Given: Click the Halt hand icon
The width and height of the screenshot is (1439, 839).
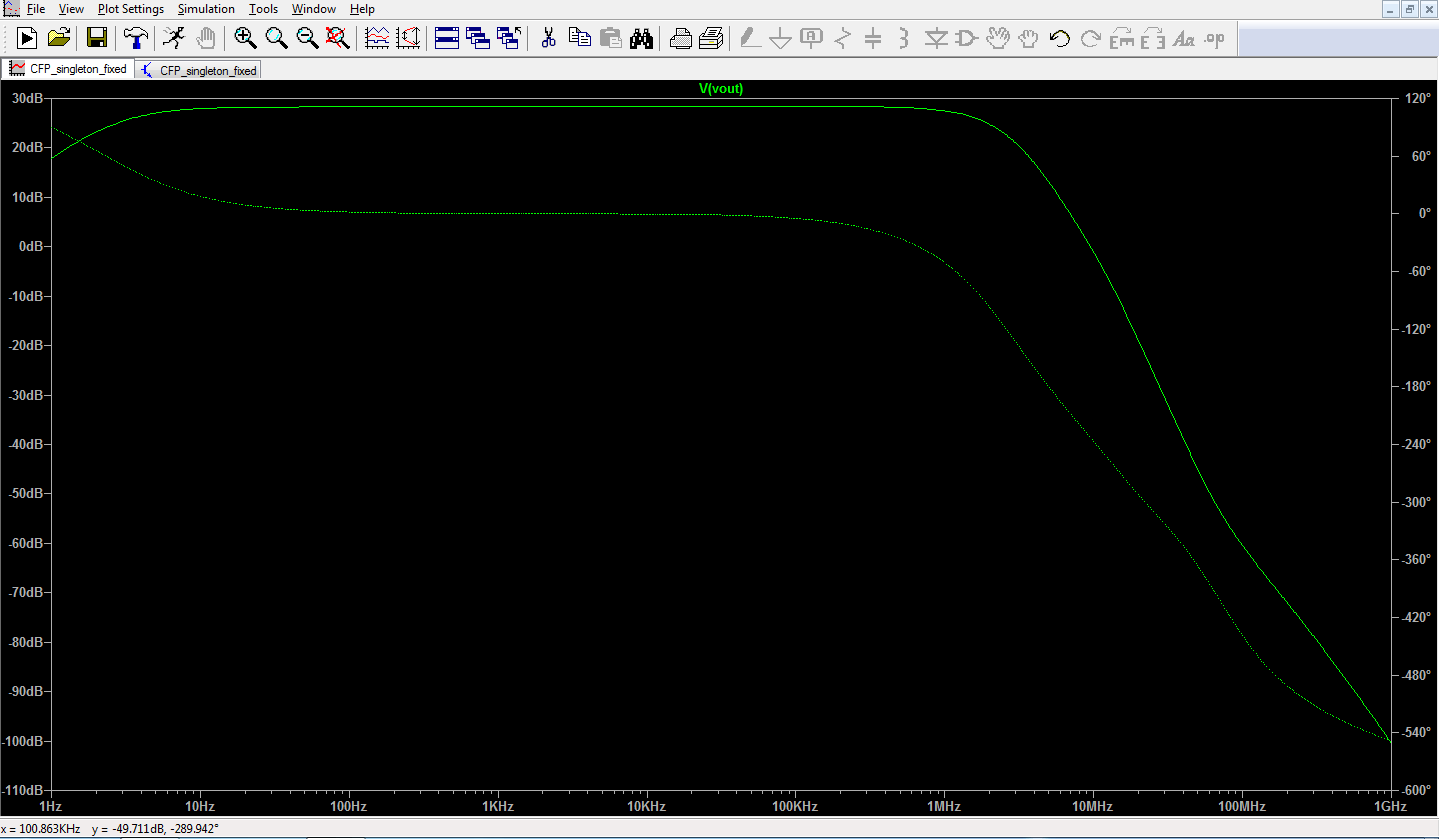Looking at the screenshot, I should [205, 39].
